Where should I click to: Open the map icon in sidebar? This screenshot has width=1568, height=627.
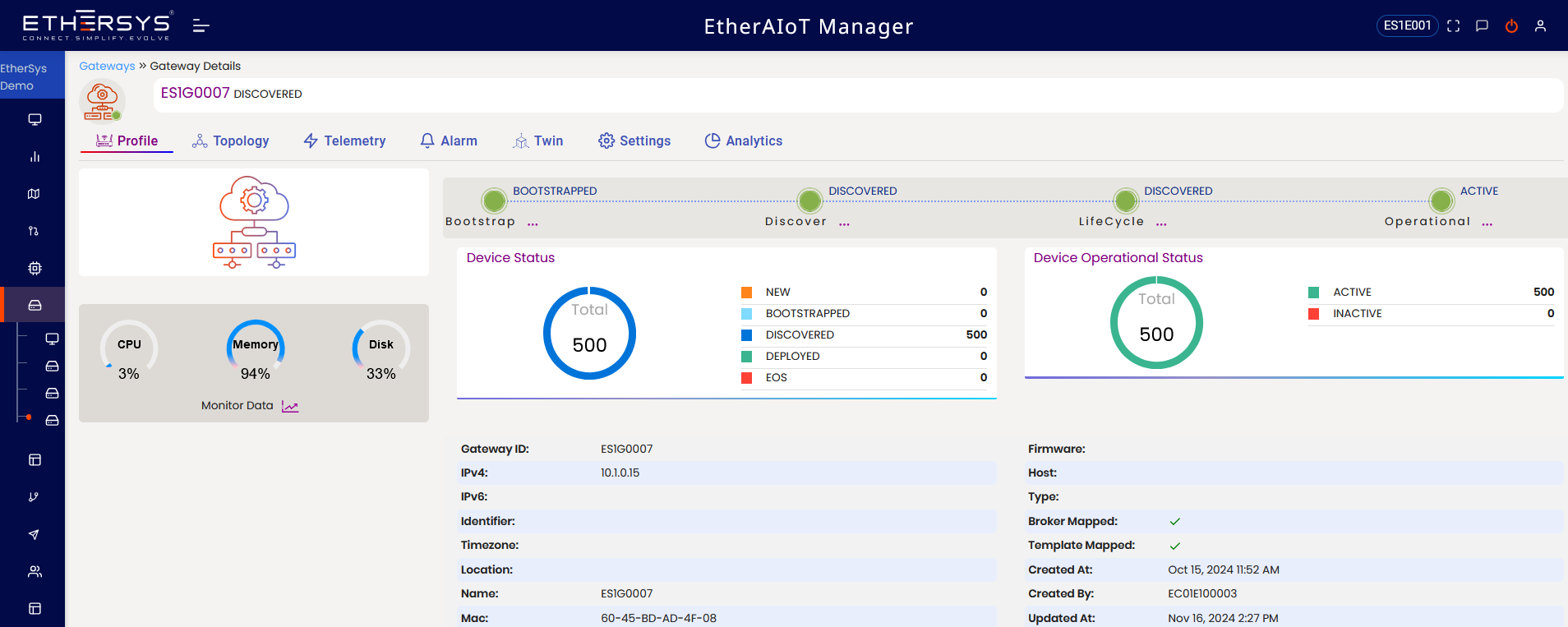coord(35,194)
